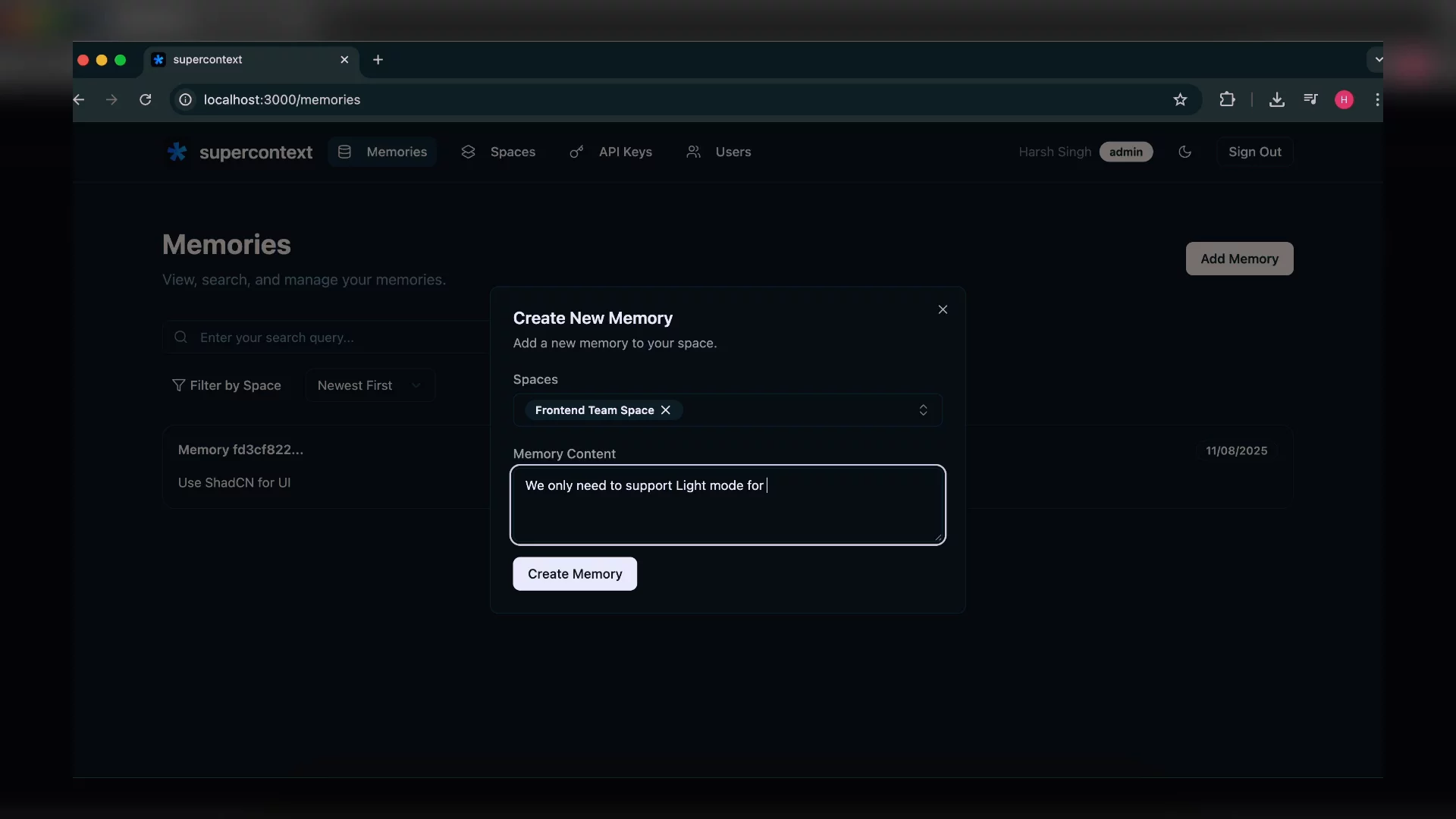Reload the page
Screen dimensions: 1456x819
[146, 100]
